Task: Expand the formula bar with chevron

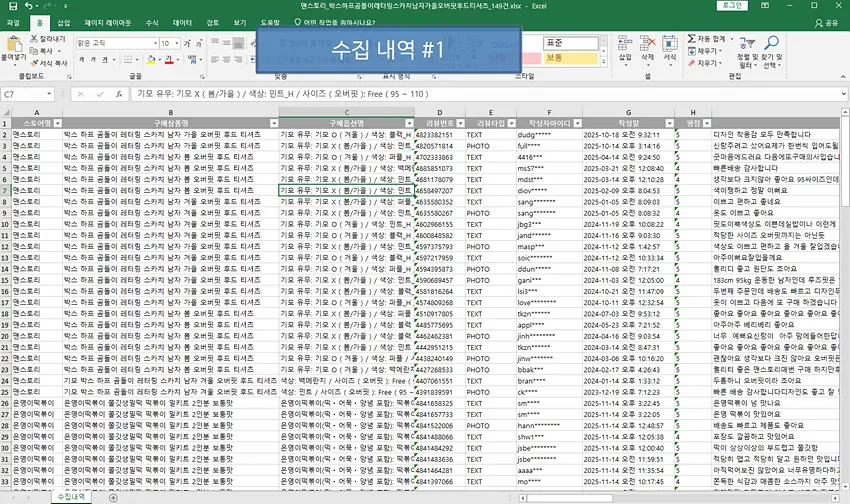Action: tap(843, 94)
